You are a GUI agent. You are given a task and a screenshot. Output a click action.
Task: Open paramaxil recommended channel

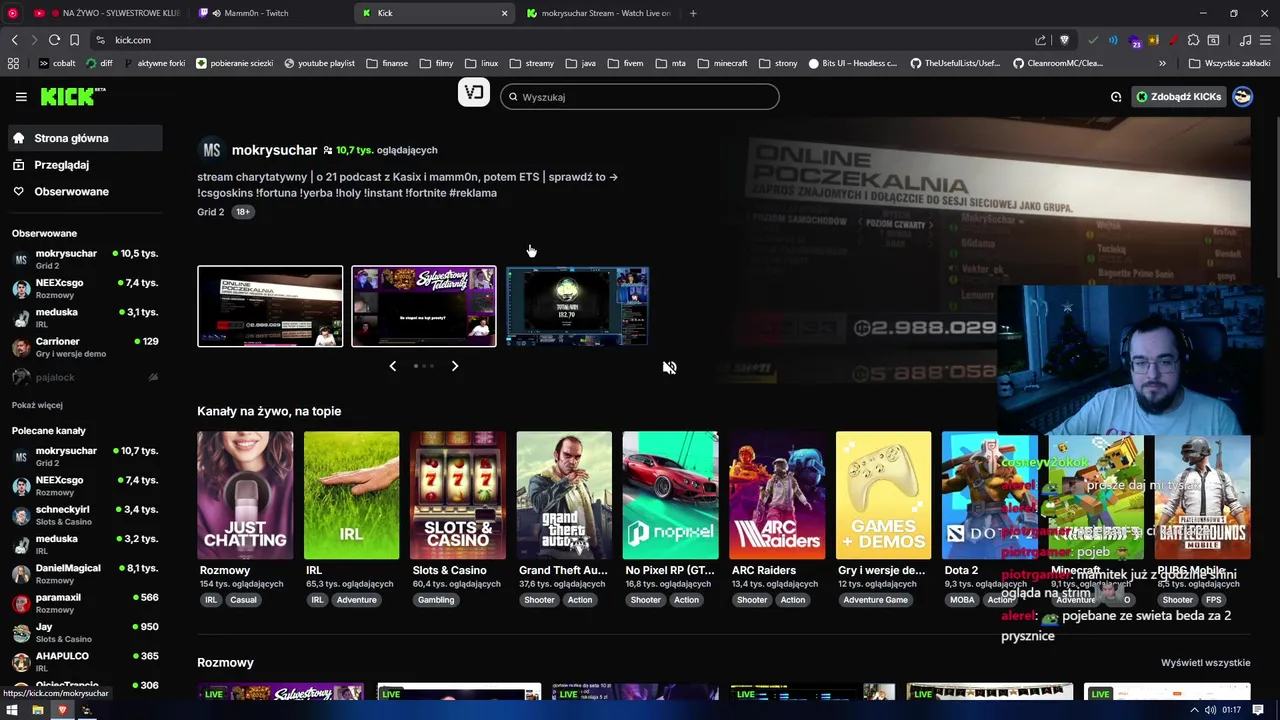point(85,603)
